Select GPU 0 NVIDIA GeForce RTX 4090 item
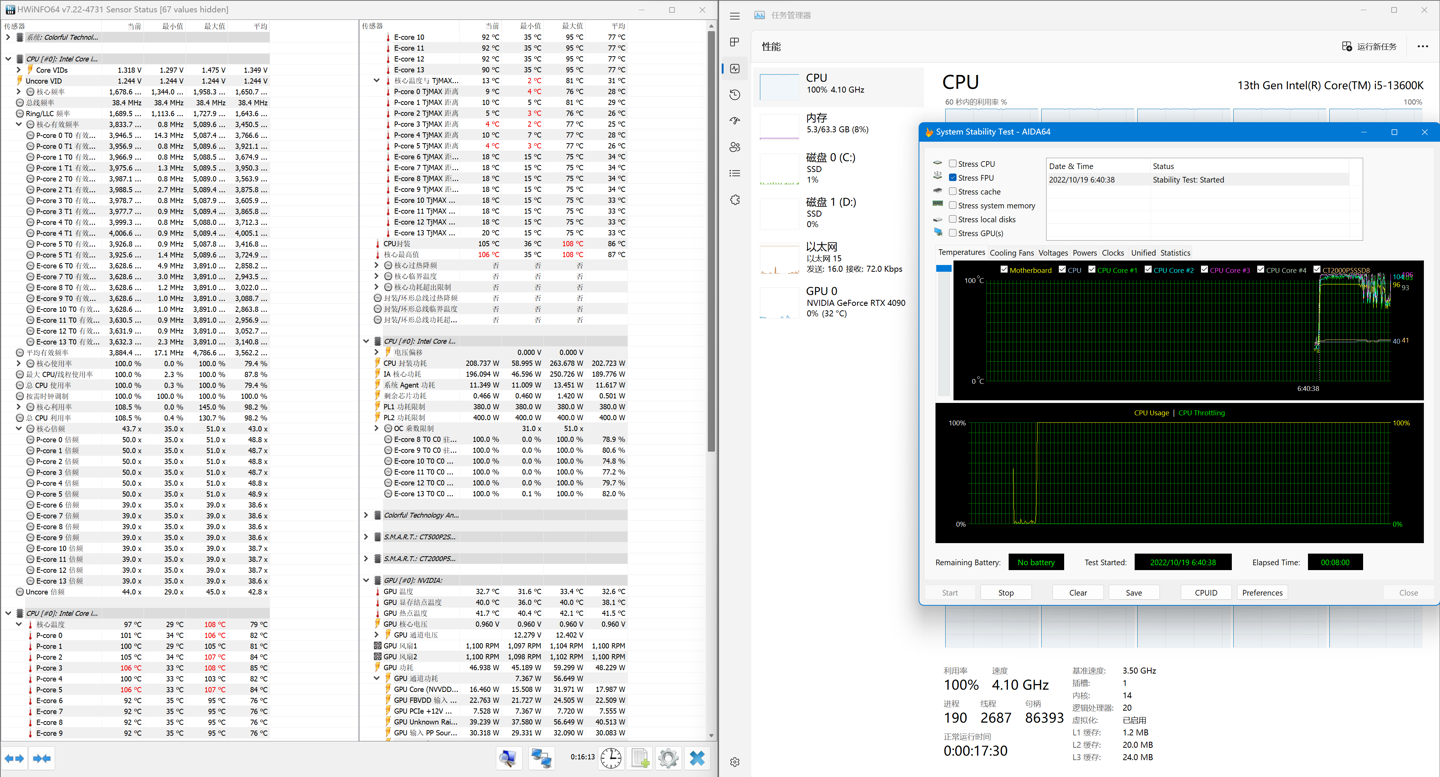The image size is (1440, 777). tap(838, 301)
